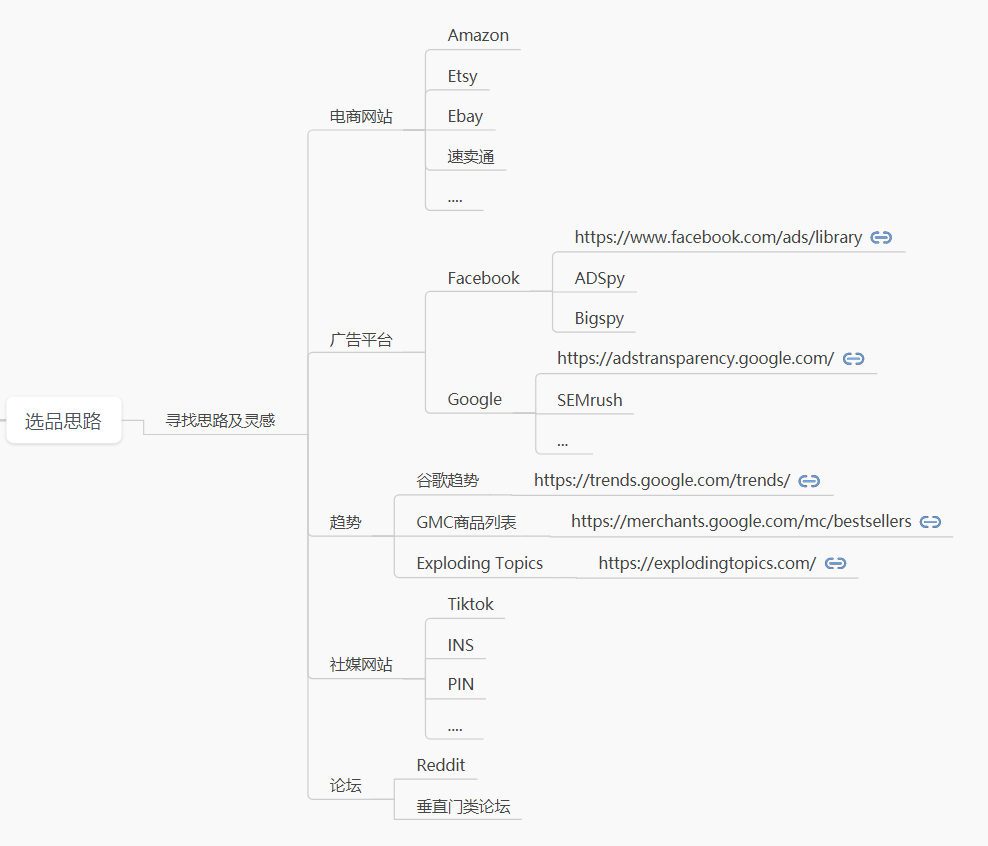Image resolution: width=988 pixels, height=846 pixels.
Task: Click the Tiktok node
Action: click(470, 605)
